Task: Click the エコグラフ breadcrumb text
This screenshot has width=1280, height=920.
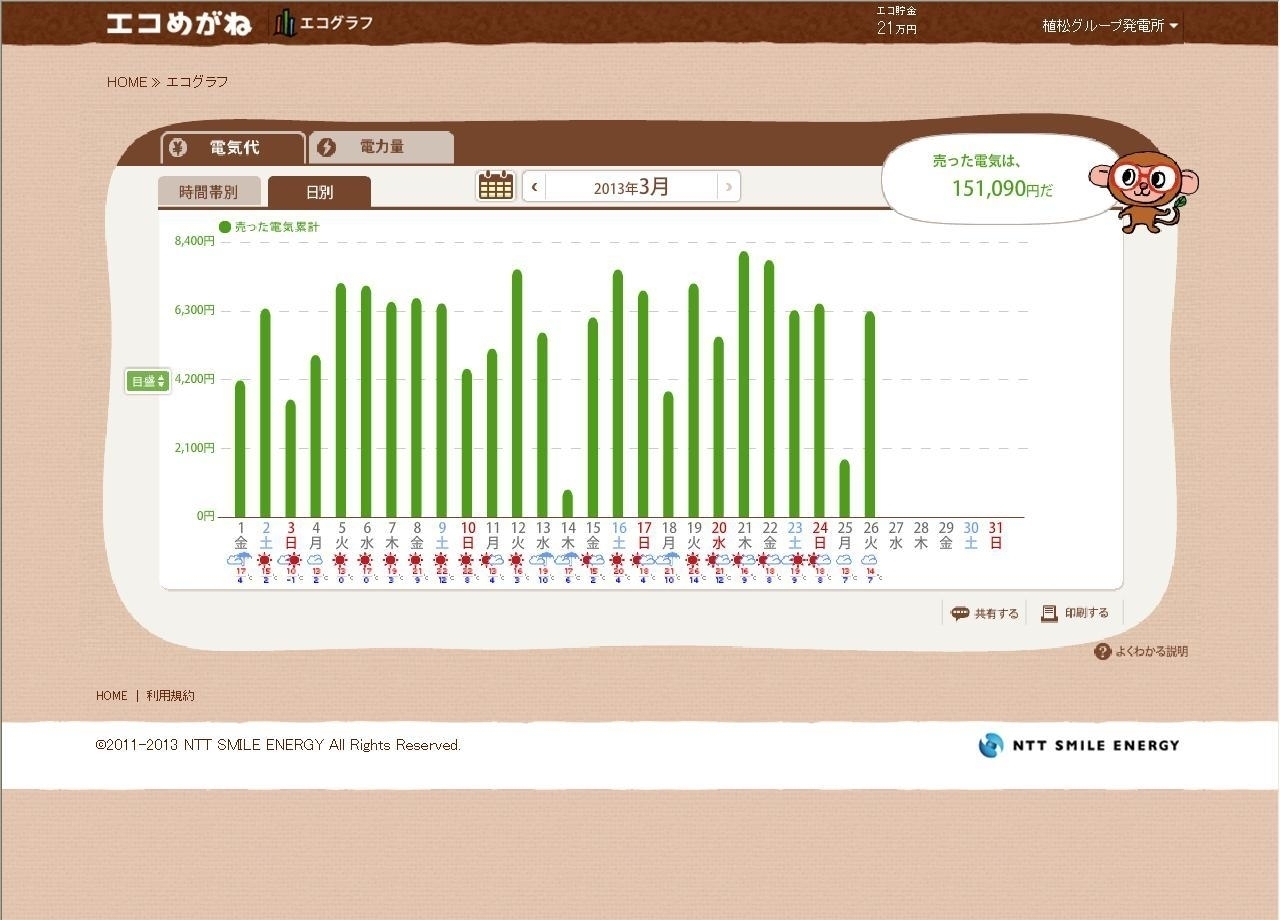Action: click(197, 82)
